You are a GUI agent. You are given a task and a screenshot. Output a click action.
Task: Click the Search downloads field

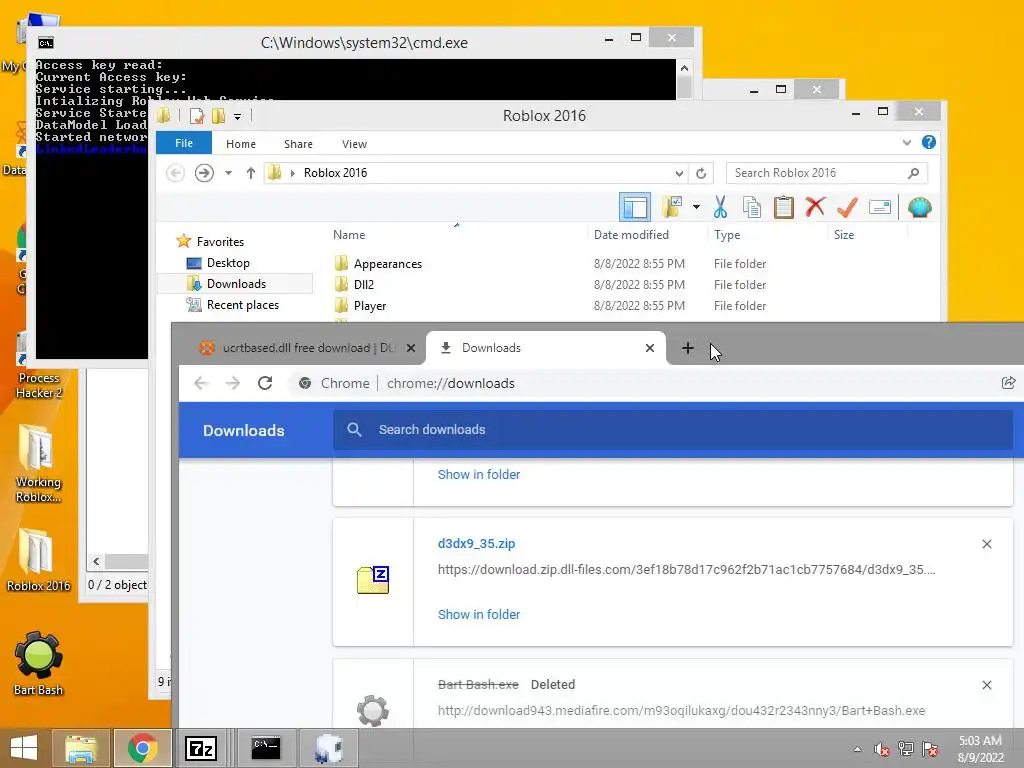673,430
